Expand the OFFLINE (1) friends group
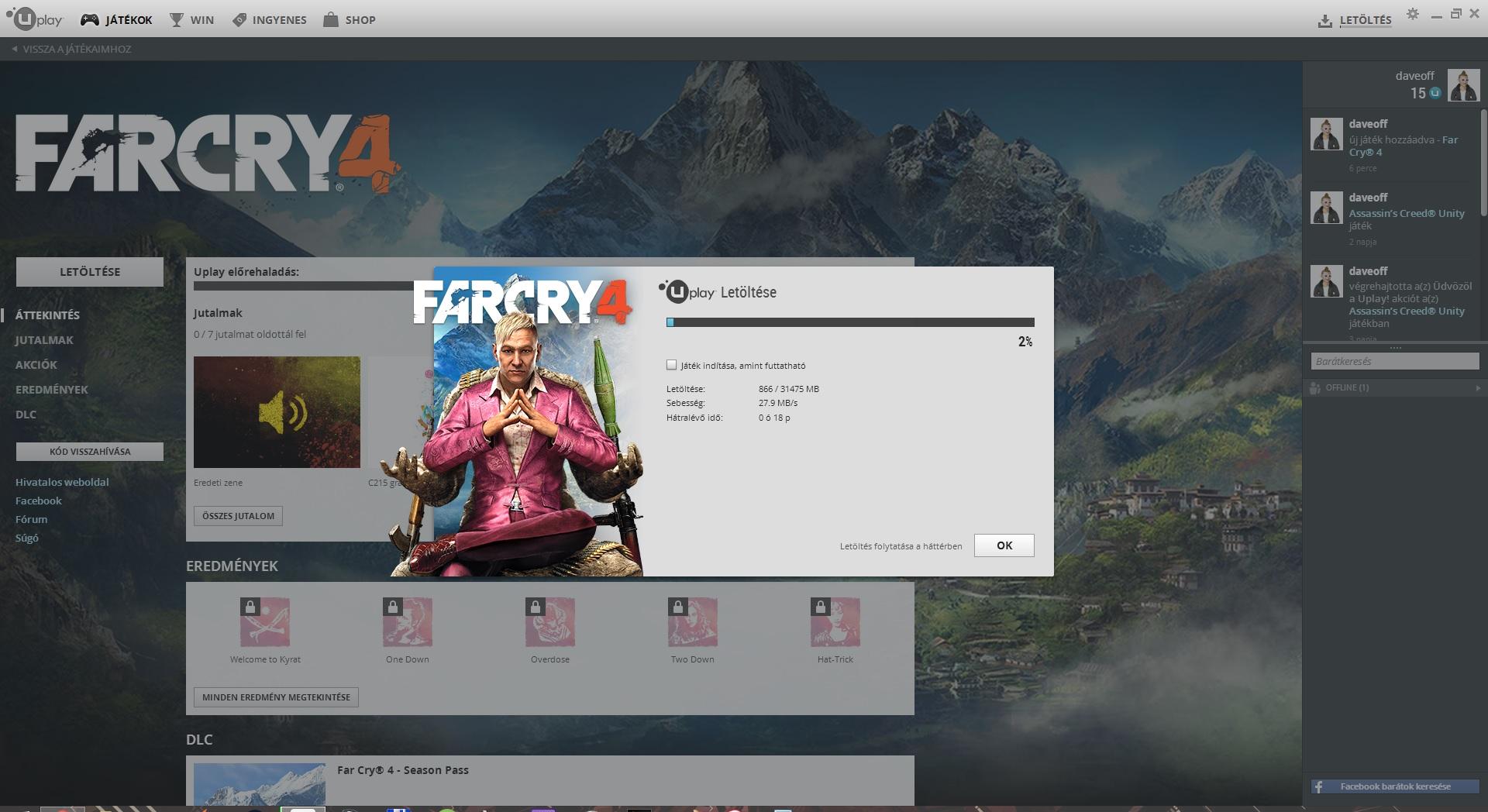This screenshot has width=1488, height=812. 1395,387
